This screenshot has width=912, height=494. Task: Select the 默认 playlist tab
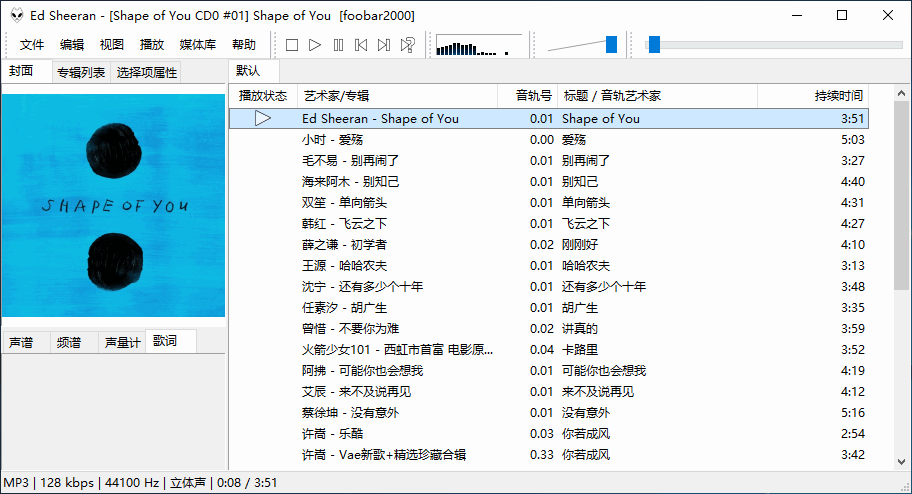(x=254, y=71)
